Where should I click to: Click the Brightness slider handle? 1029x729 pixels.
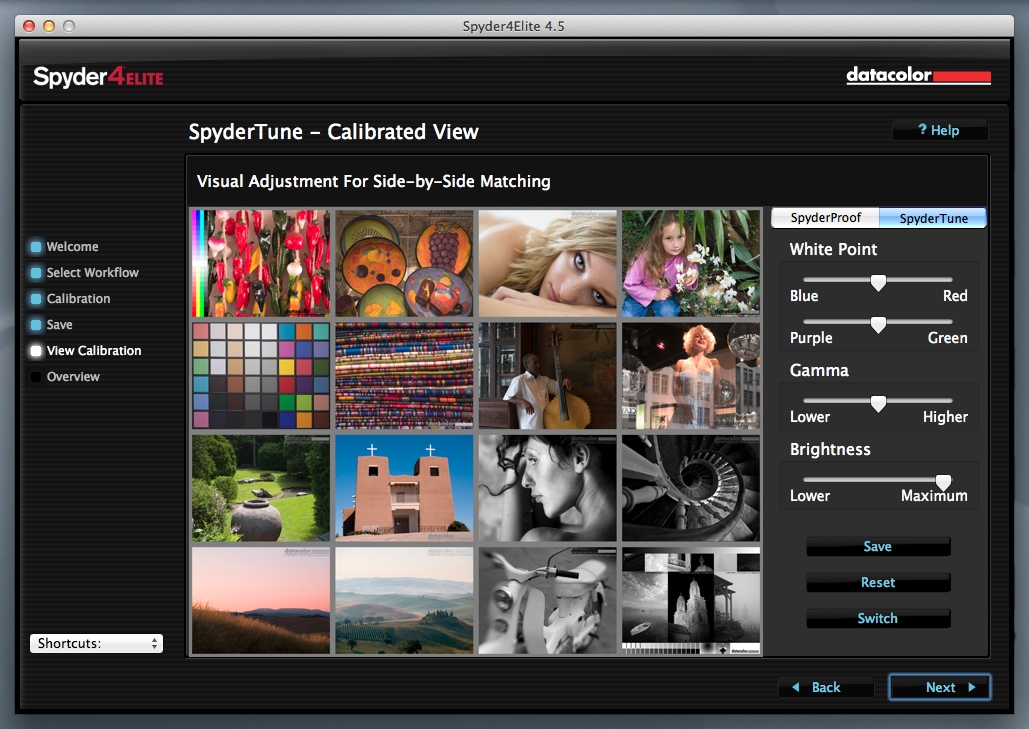(943, 482)
